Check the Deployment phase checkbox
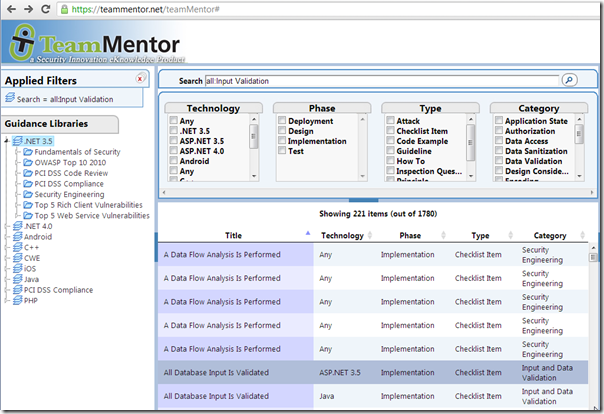This screenshot has height=414, width=604. [282, 121]
